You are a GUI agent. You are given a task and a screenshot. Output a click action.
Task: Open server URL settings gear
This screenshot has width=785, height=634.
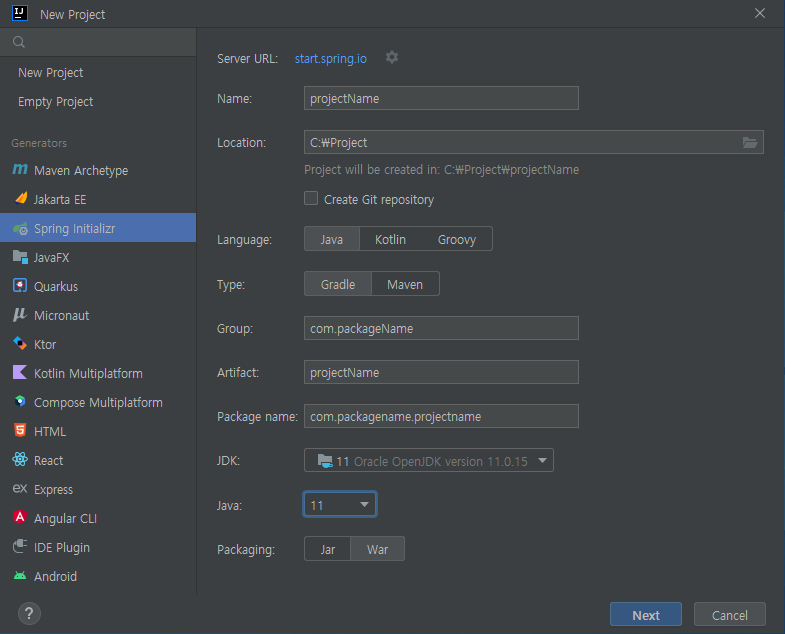tap(392, 58)
